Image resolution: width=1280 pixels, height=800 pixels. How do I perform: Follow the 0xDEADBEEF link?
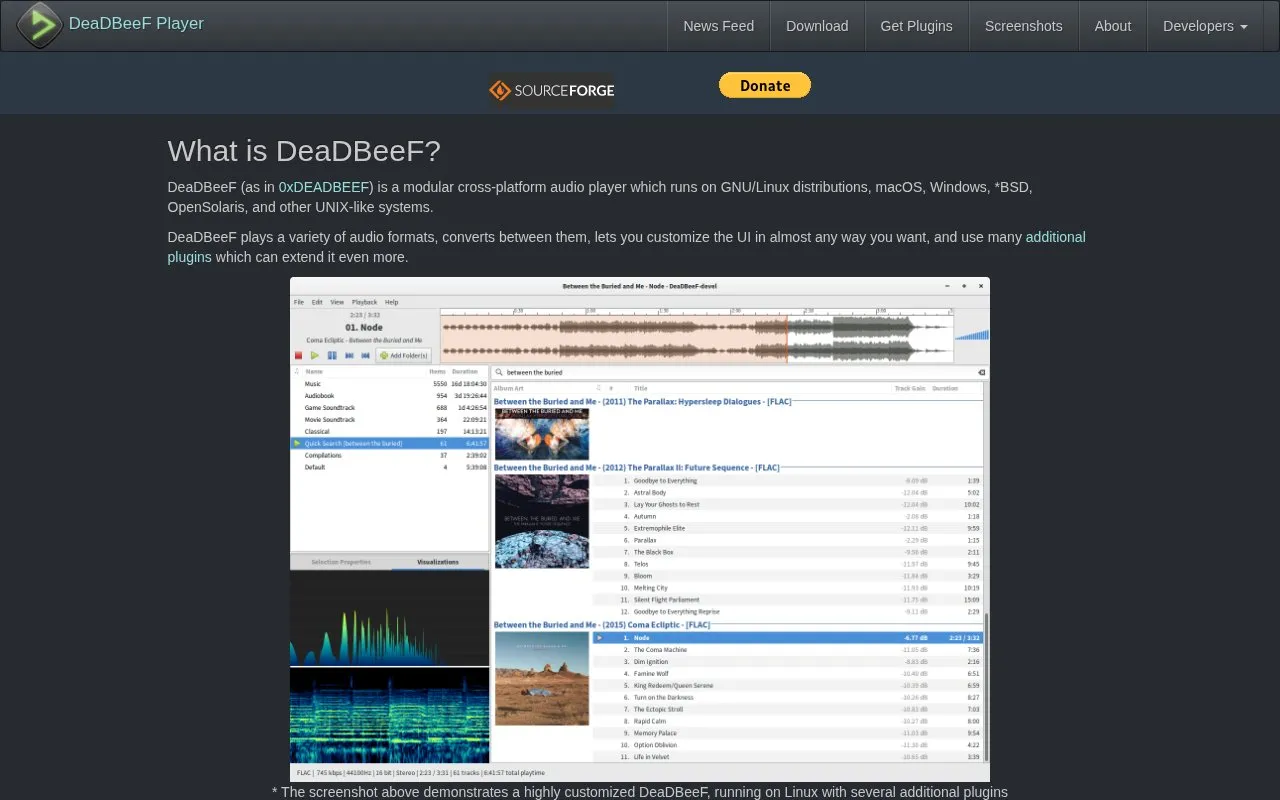click(325, 187)
